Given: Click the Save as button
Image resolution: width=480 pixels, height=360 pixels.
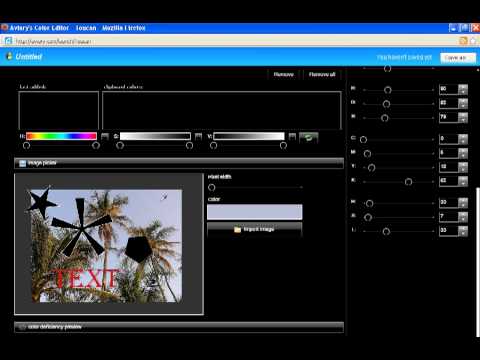Looking at the screenshot, I should click(458, 58).
